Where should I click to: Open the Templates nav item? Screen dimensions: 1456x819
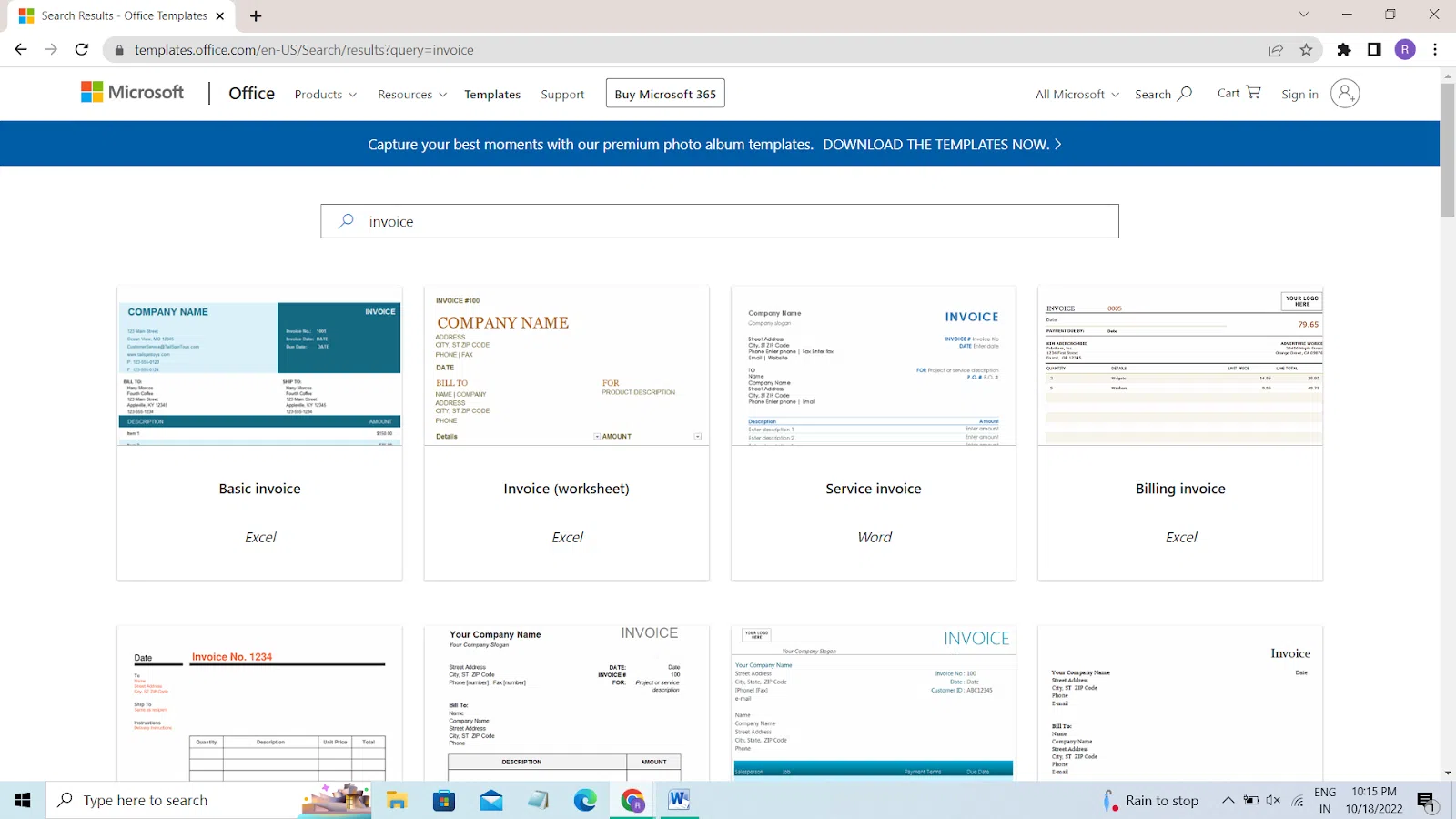(x=492, y=94)
